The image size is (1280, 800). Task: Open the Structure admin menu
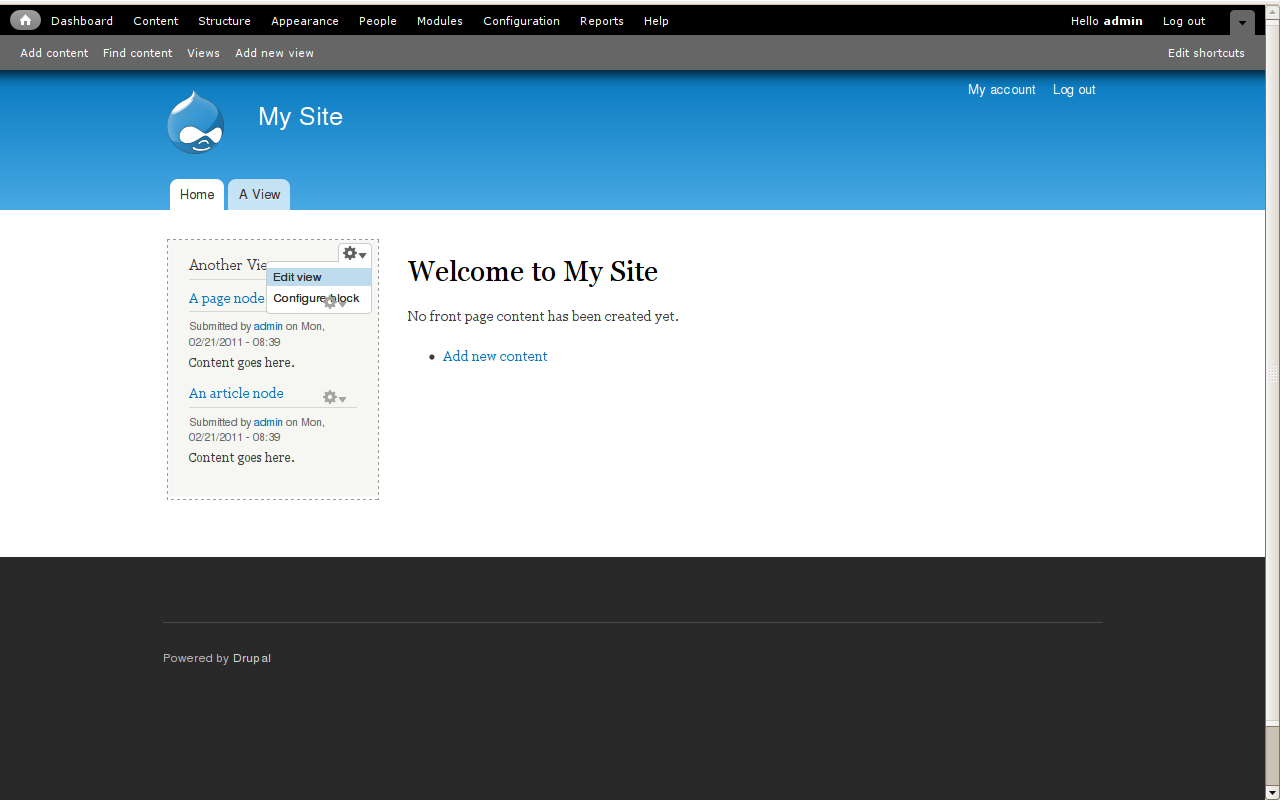click(x=224, y=21)
